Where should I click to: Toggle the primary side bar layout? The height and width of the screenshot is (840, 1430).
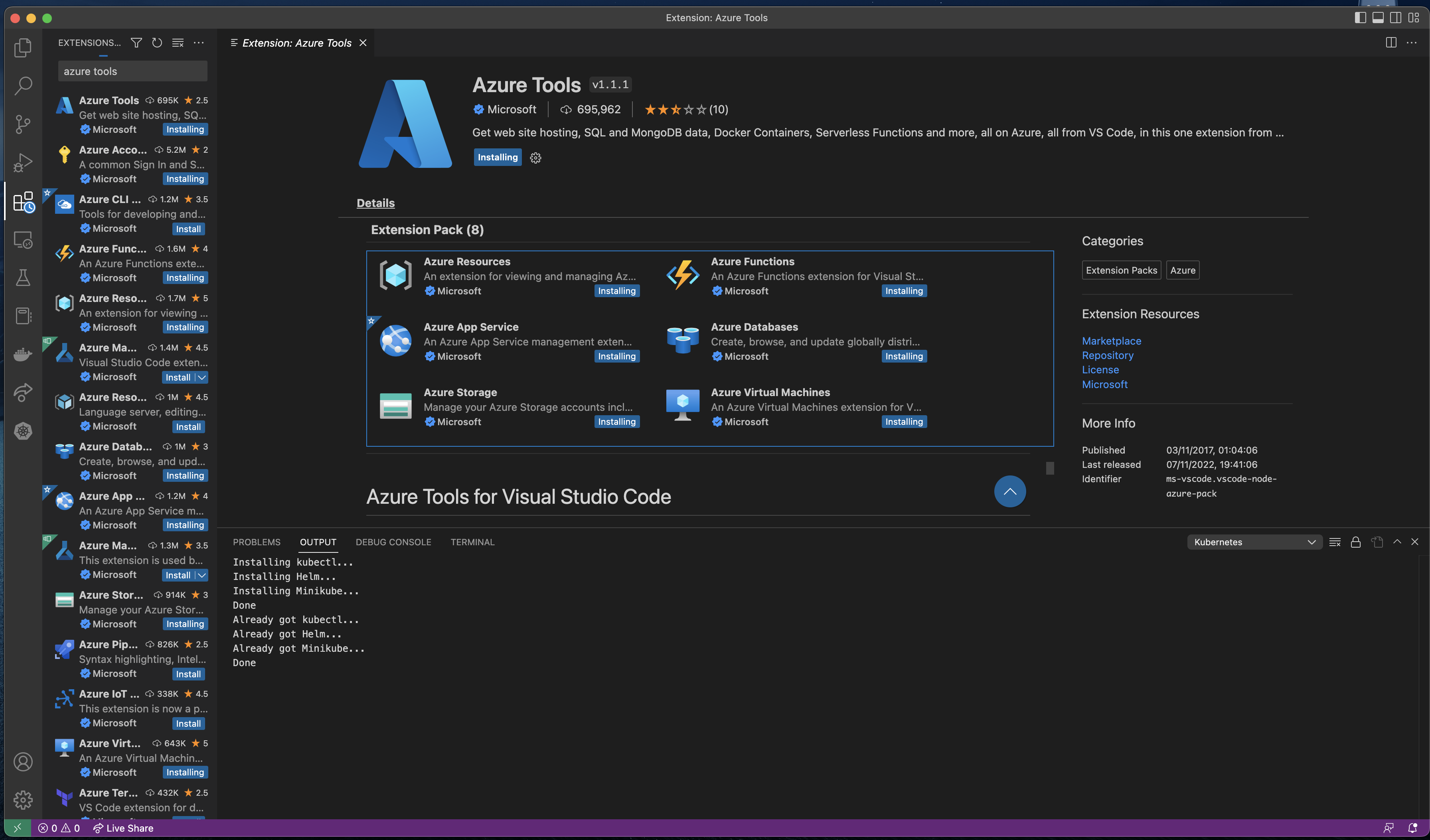[x=1360, y=18]
